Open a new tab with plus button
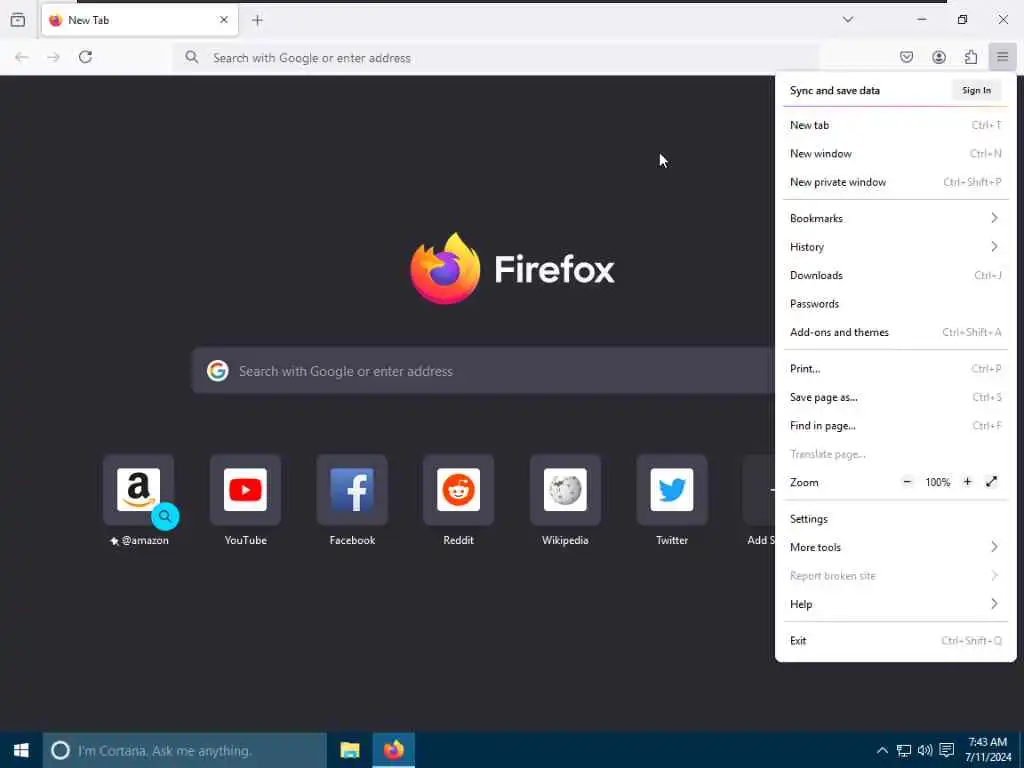Screen dimensions: 1024x768 tap(257, 20)
